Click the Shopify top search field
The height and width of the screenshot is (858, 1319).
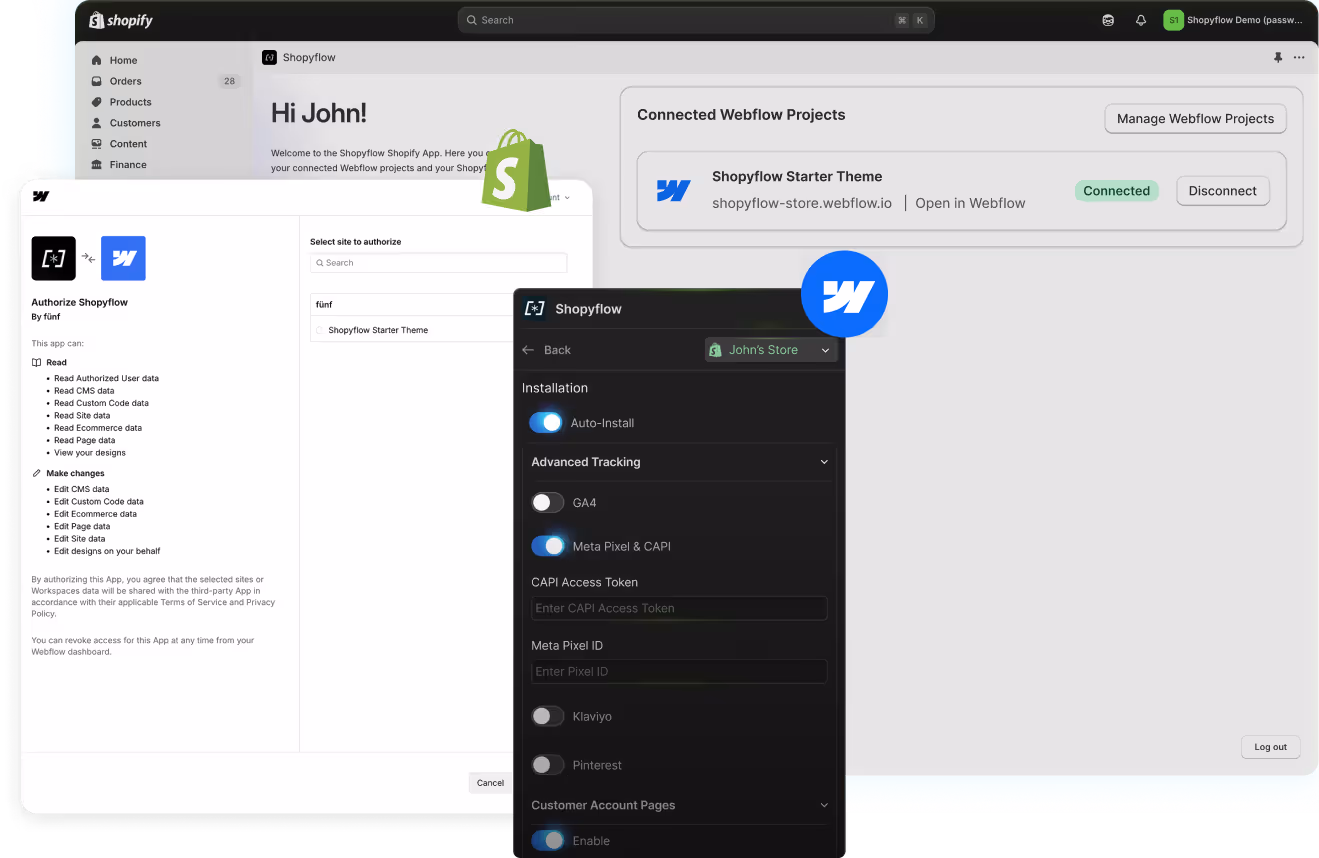pos(696,20)
